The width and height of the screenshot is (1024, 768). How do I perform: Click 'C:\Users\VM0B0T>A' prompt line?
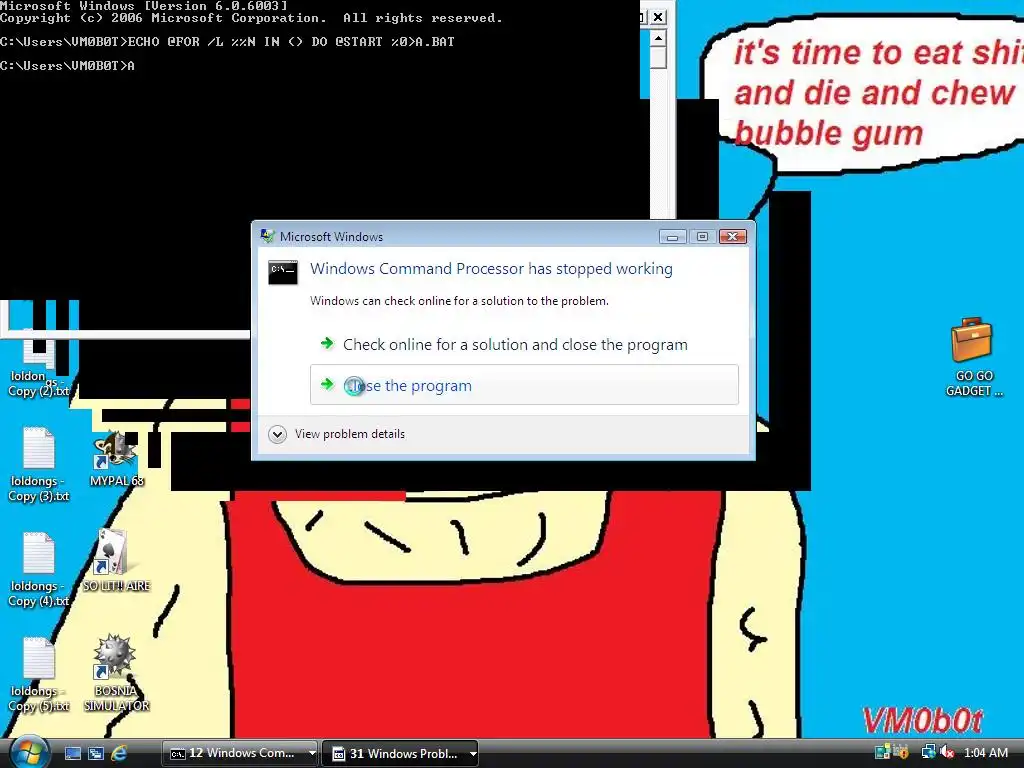click(67, 65)
